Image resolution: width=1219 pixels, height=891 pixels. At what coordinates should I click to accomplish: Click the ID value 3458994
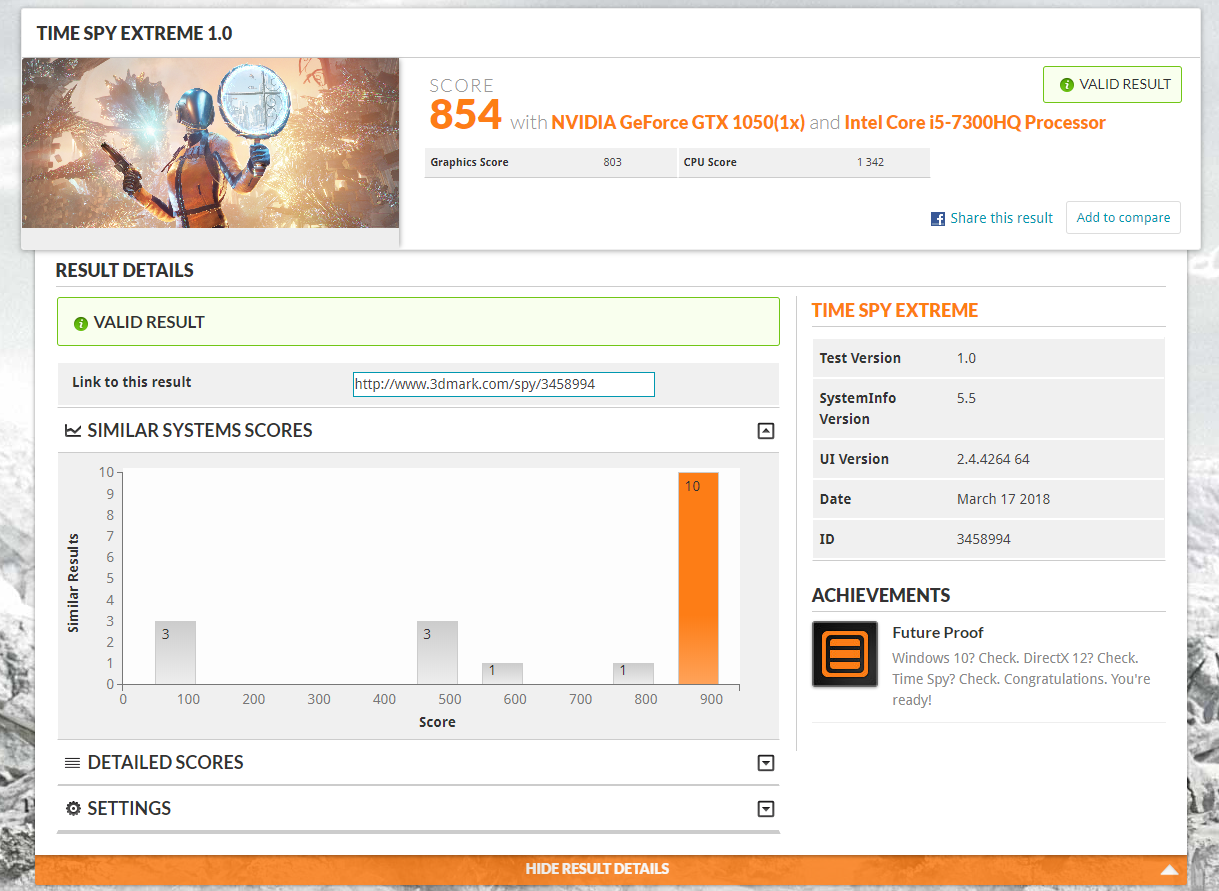click(984, 539)
